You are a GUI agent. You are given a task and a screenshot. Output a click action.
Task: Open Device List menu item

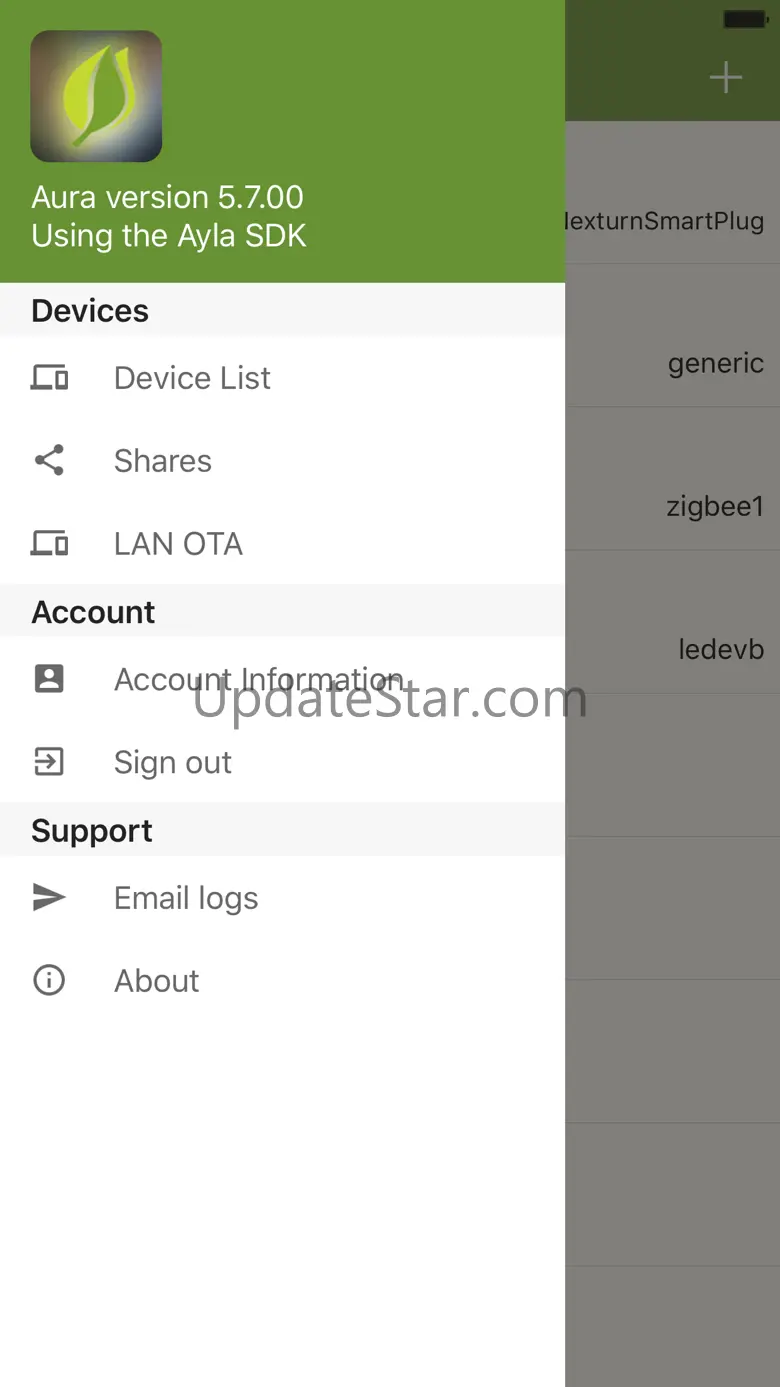click(x=192, y=378)
